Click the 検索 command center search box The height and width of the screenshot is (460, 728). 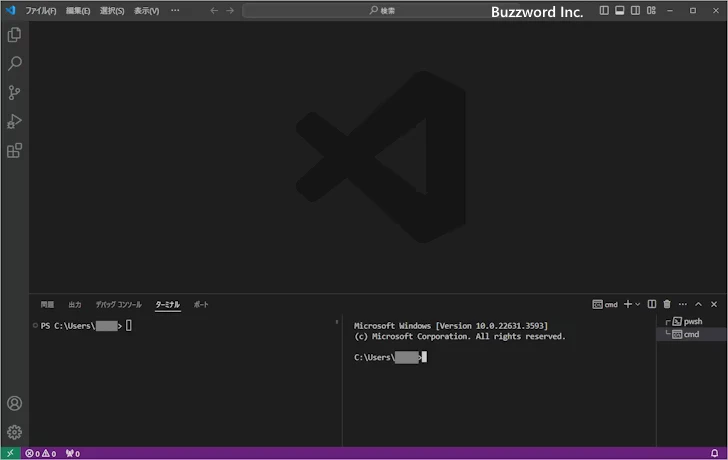(x=382, y=10)
